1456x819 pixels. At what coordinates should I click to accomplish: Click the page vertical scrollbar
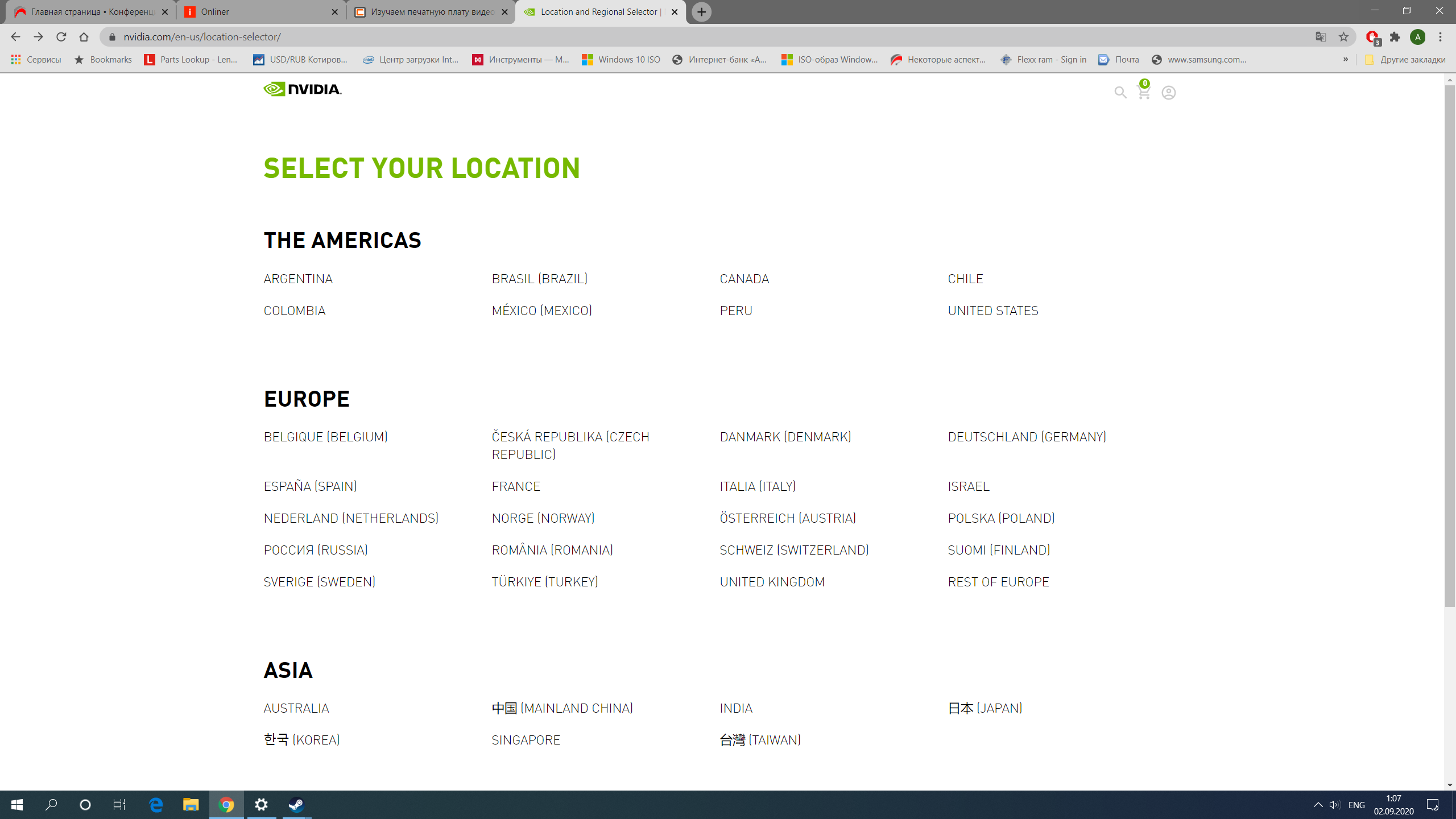pyautogui.click(x=1450, y=341)
